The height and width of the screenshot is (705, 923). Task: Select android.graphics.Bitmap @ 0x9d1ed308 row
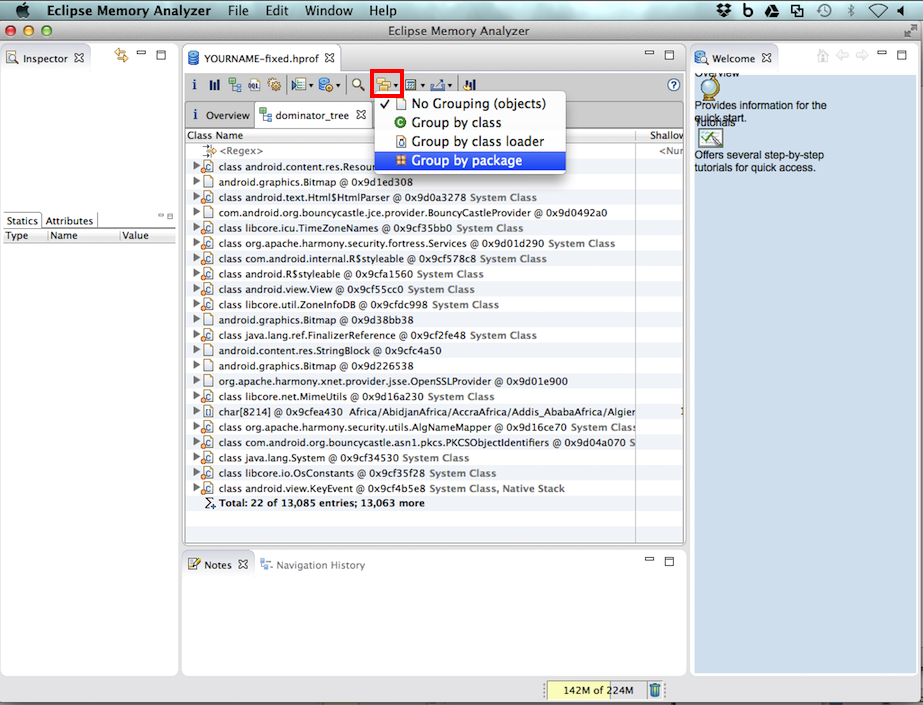click(316, 182)
